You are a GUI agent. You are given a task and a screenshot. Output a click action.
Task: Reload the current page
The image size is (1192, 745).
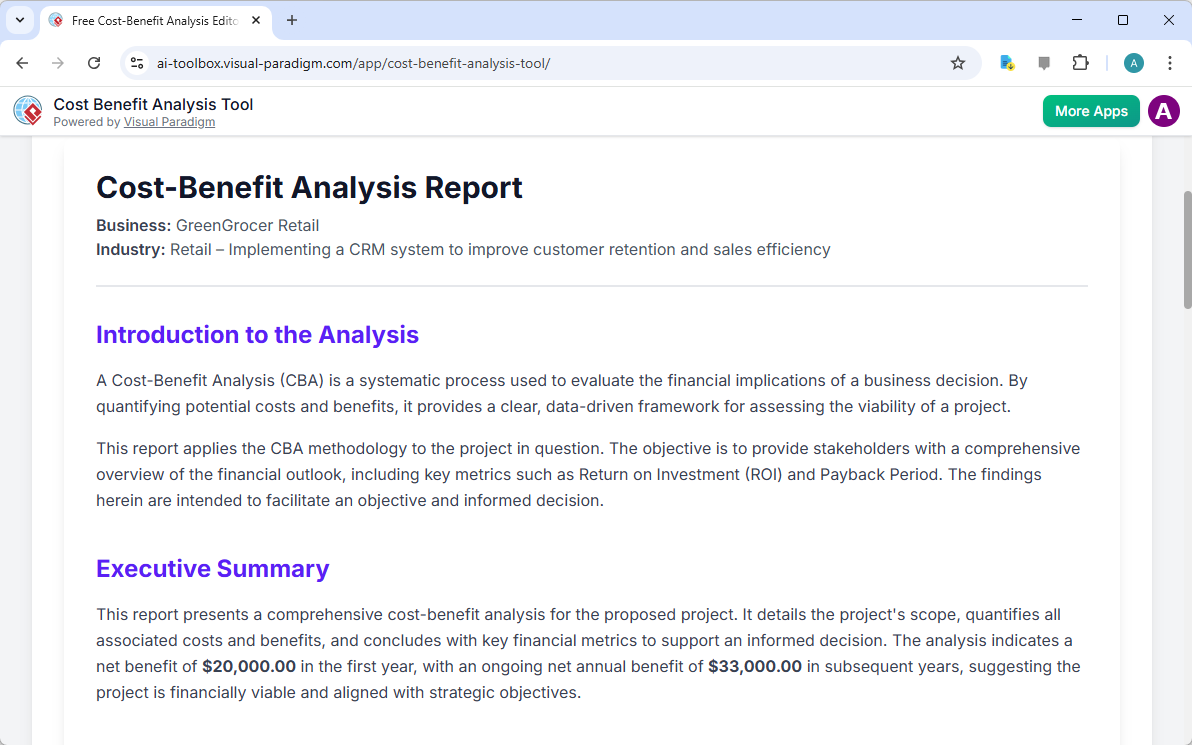pyautogui.click(x=94, y=62)
